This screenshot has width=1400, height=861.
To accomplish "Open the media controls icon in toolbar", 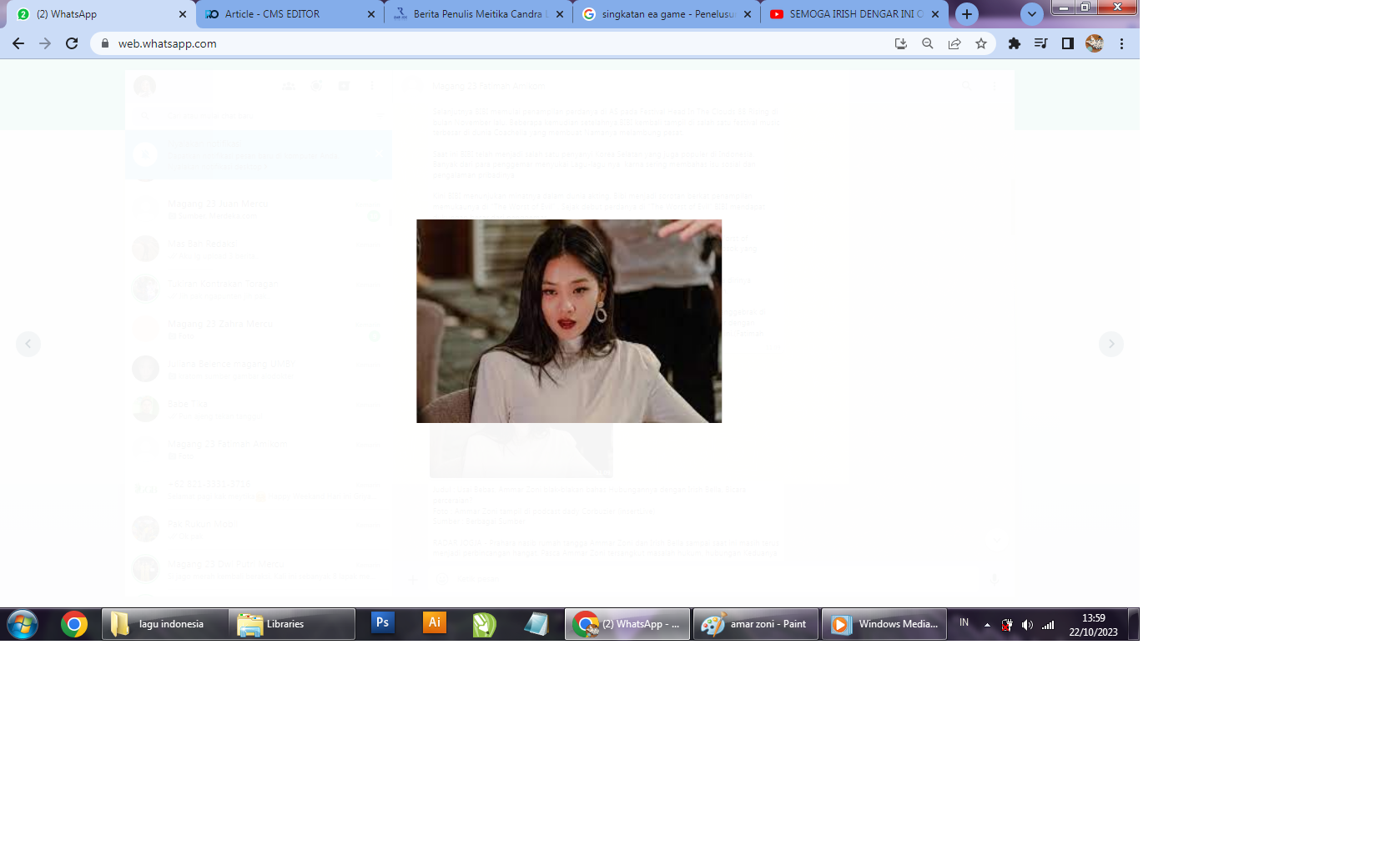I will click(1041, 43).
